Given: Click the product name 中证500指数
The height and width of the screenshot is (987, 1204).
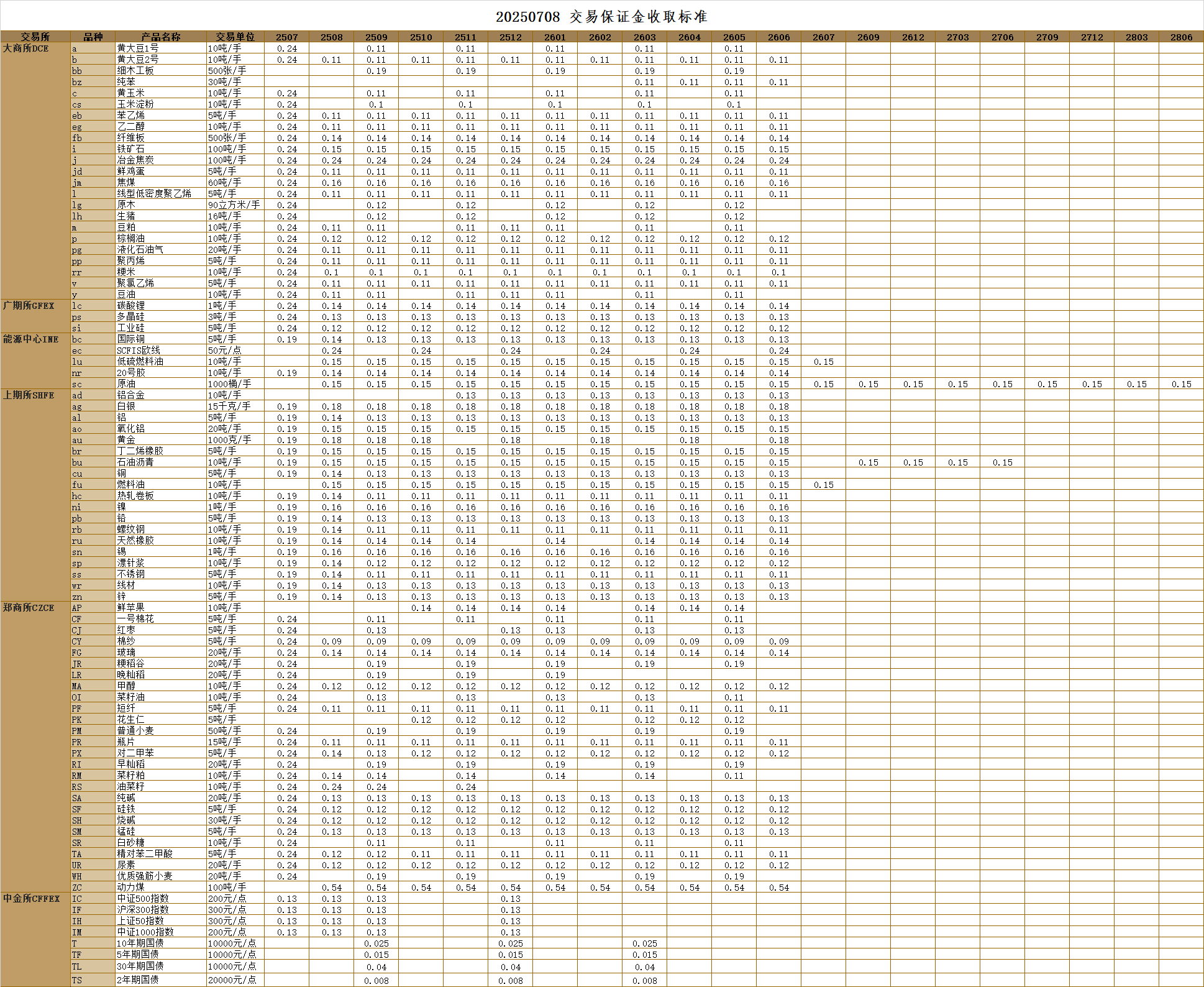Looking at the screenshot, I should (x=143, y=899).
